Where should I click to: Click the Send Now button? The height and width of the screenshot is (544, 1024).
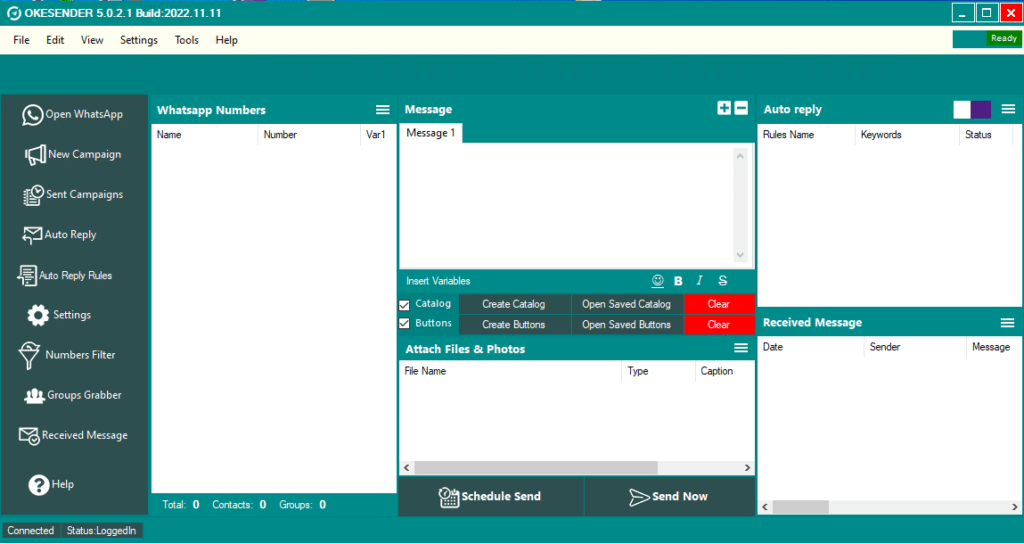click(669, 496)
